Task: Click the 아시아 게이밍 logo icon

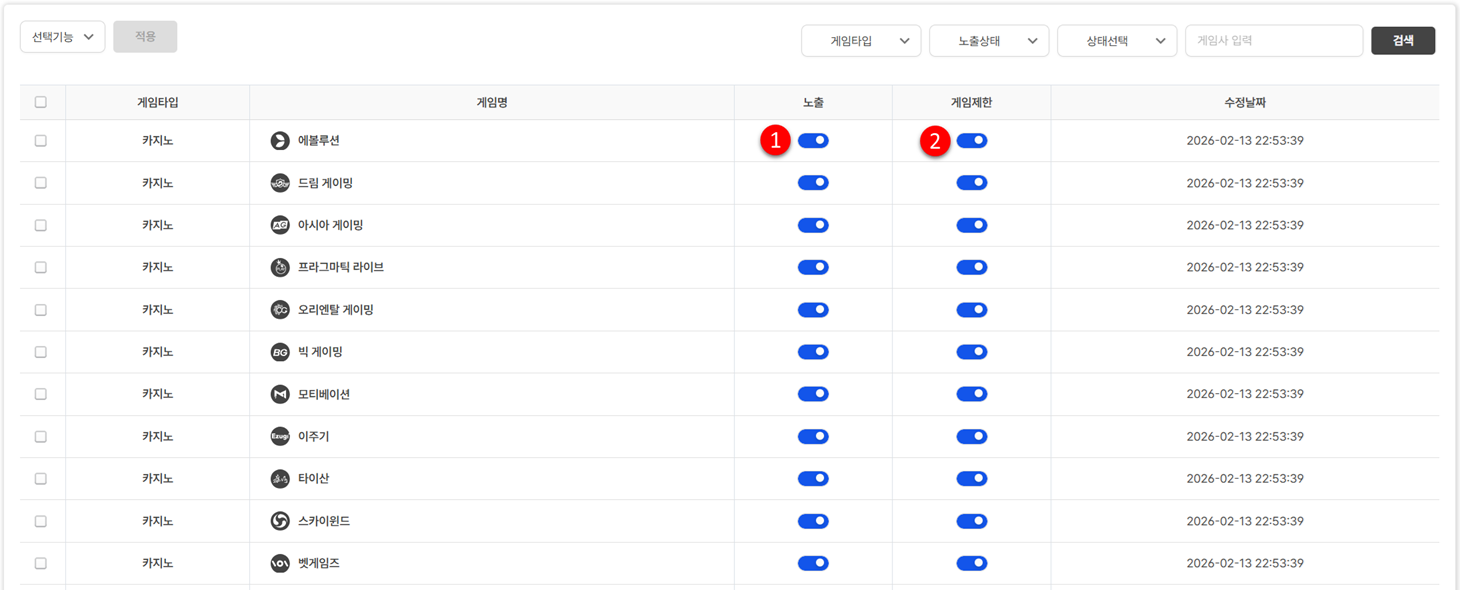Action: [x=280, y=225]
